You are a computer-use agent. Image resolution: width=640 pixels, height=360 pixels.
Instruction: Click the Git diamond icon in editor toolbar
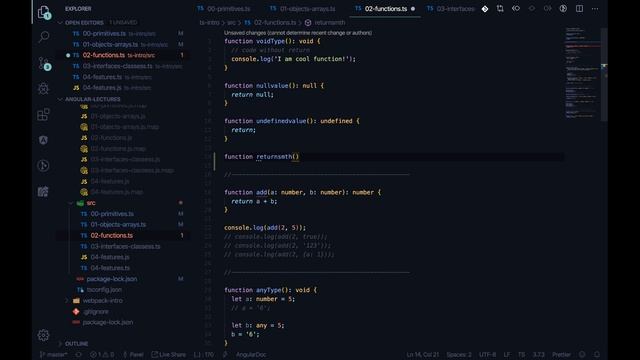tap(484, 9)
